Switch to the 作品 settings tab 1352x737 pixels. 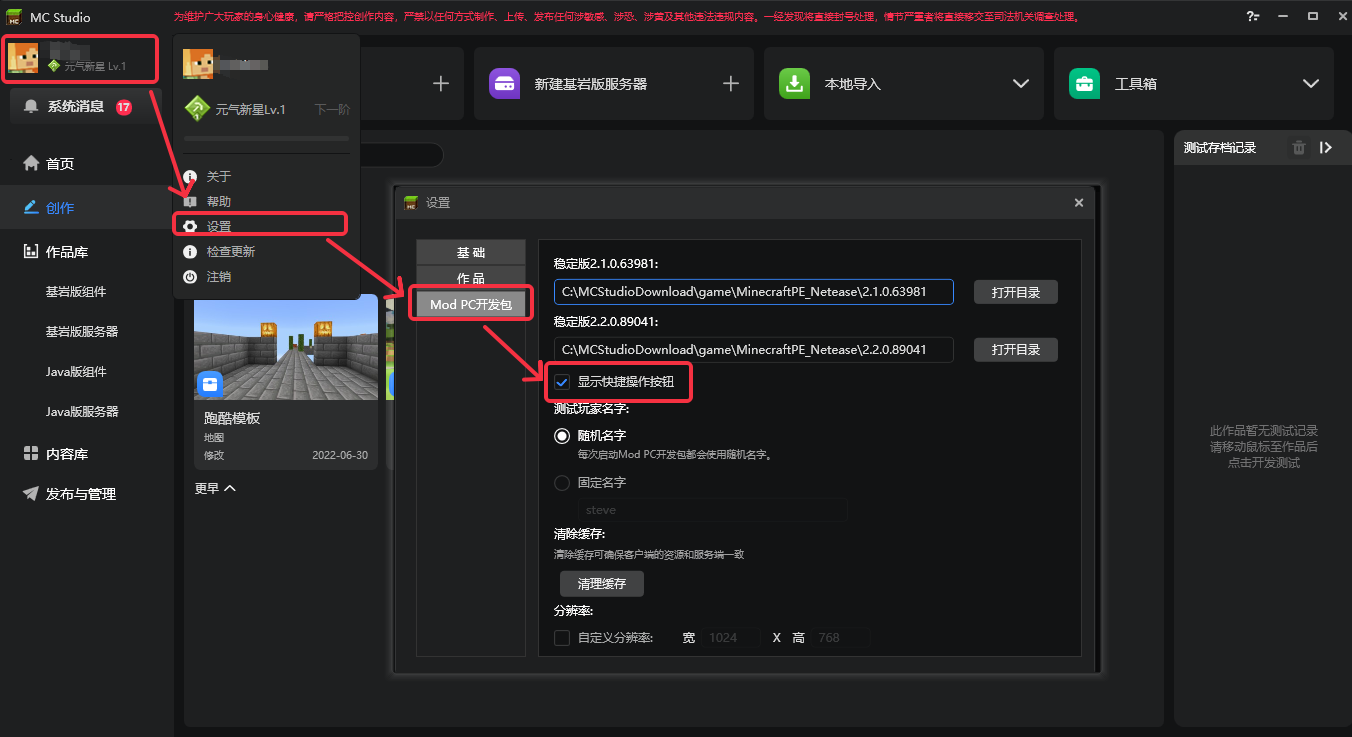[471, 279]
